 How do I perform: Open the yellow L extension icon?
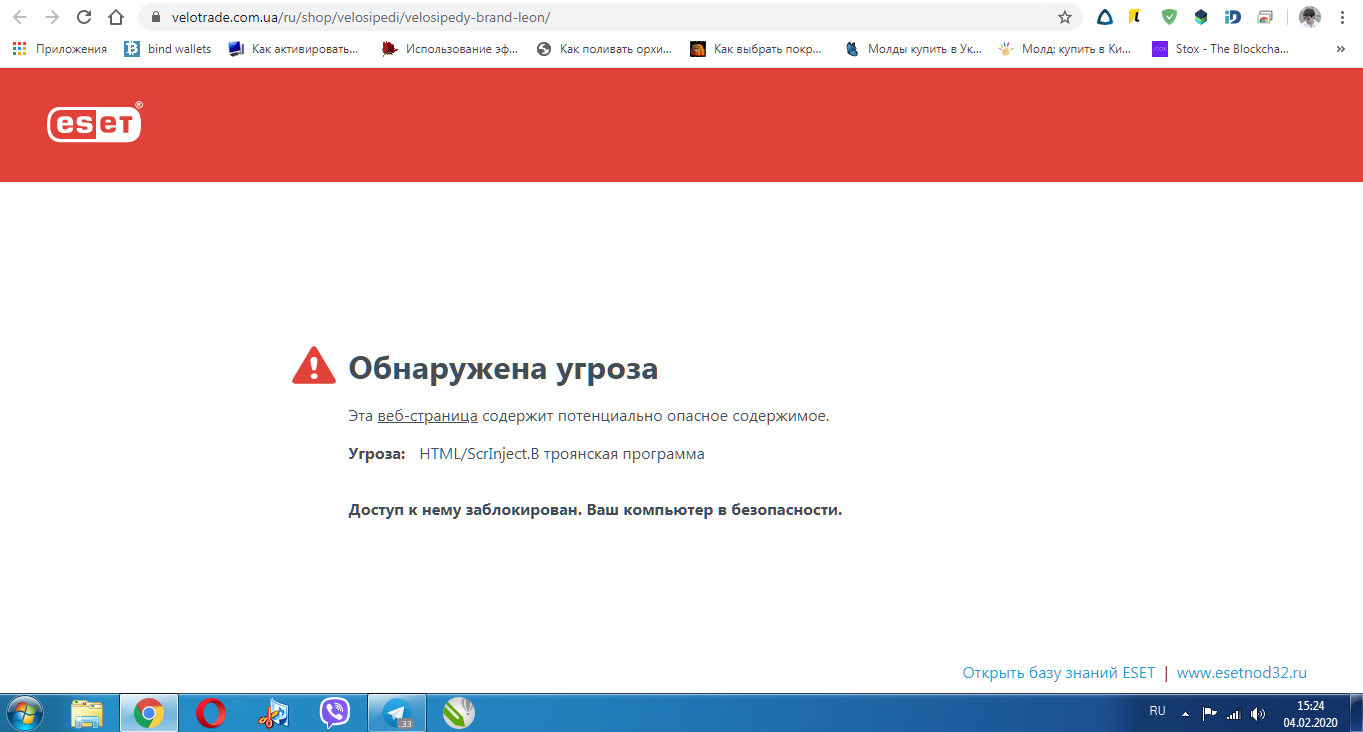coord(1136,17)
